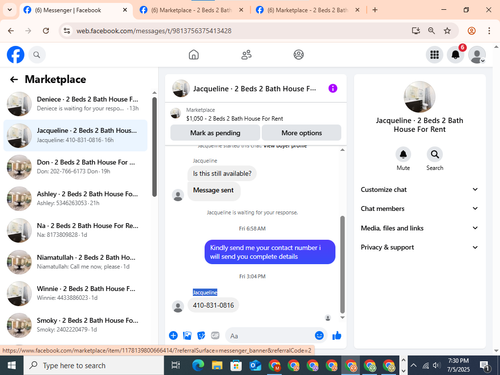The image size is (500, 375).
Task: Switch to the third Marketplace tab
Action: pos(307,10)
